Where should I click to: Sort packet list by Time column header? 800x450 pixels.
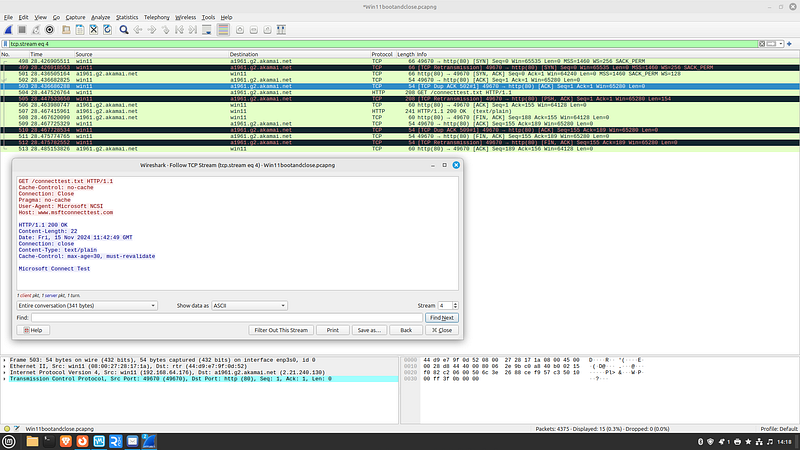click(51, 54)
